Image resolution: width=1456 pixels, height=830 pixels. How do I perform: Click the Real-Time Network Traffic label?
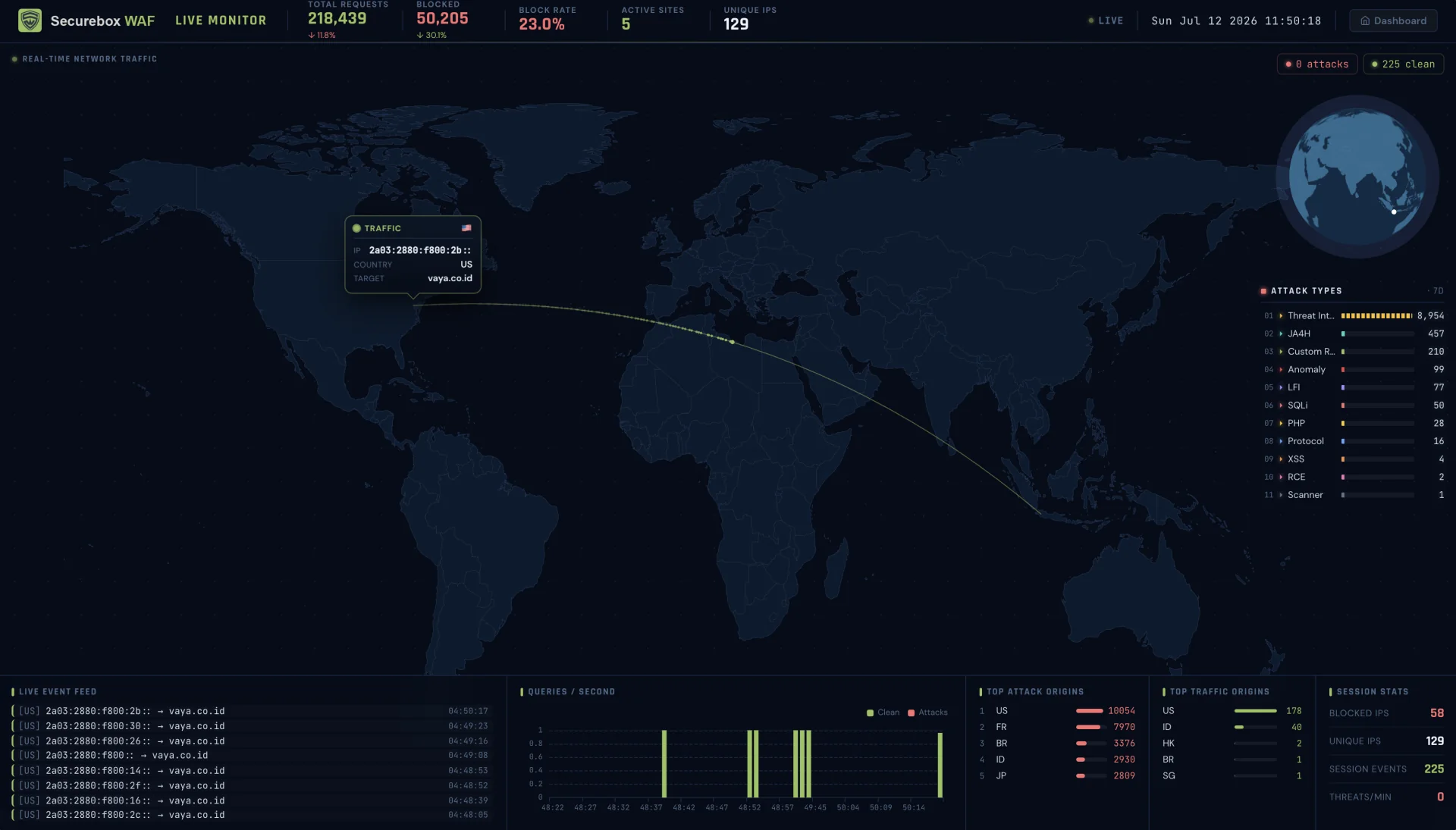coord(89,59)
